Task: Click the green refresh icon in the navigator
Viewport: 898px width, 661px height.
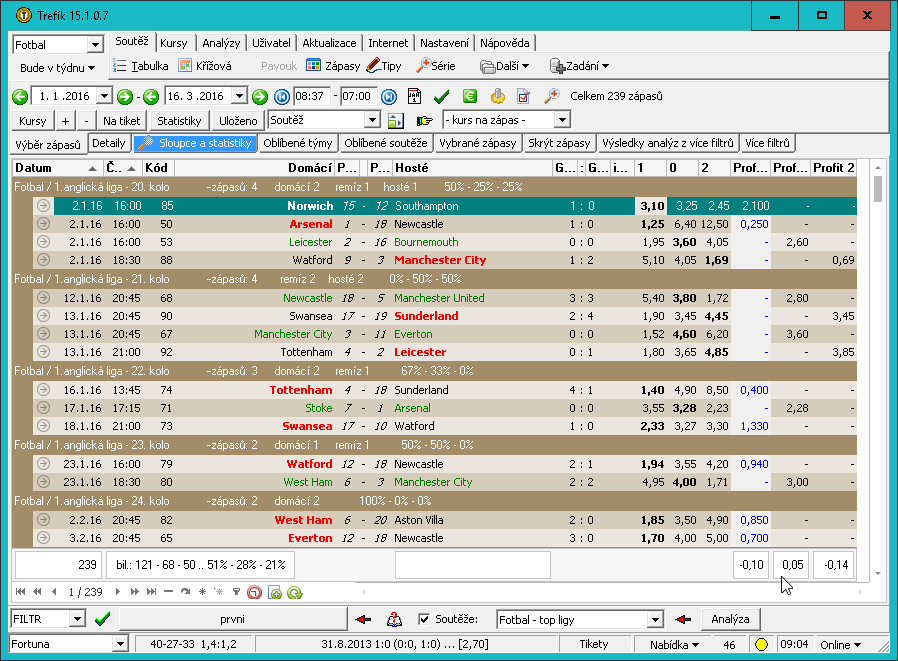Action: 295,592
